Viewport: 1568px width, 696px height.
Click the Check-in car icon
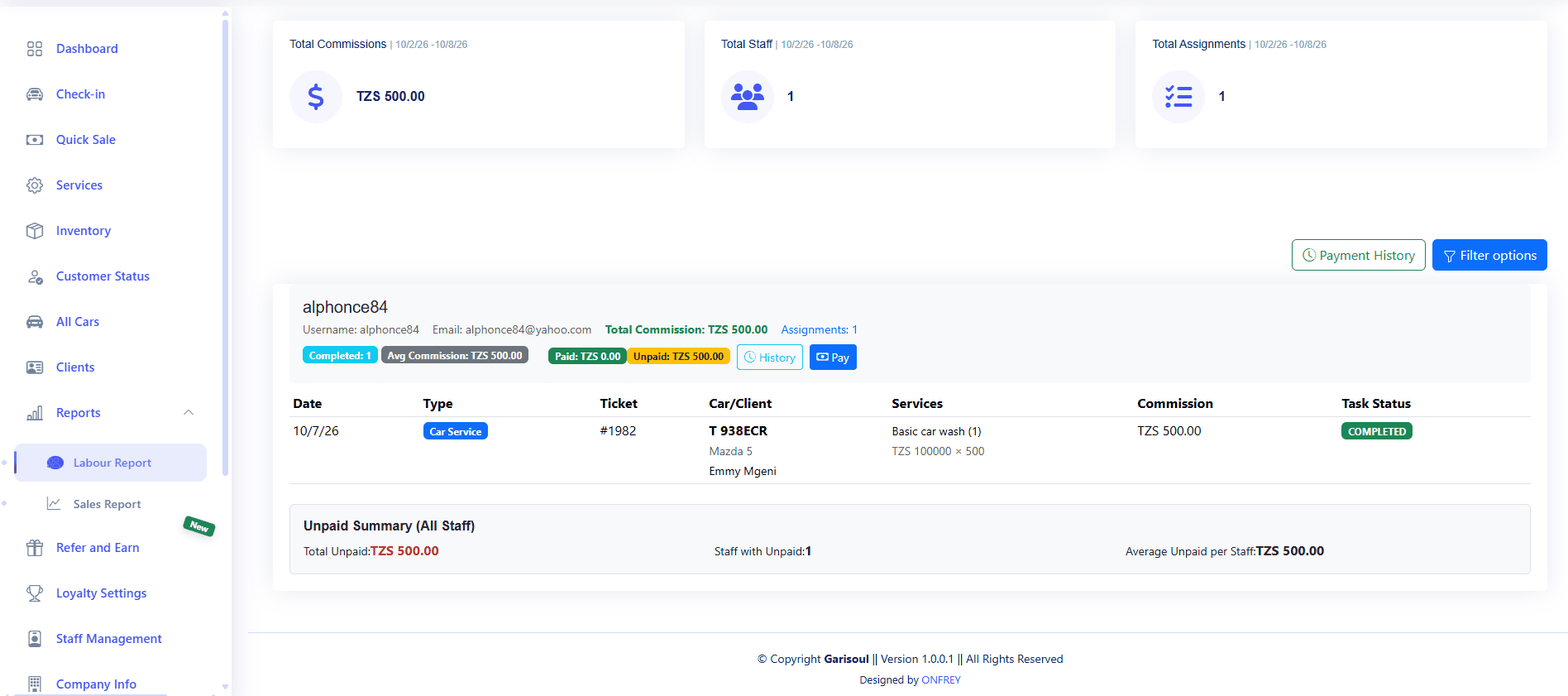click(35, 94)
